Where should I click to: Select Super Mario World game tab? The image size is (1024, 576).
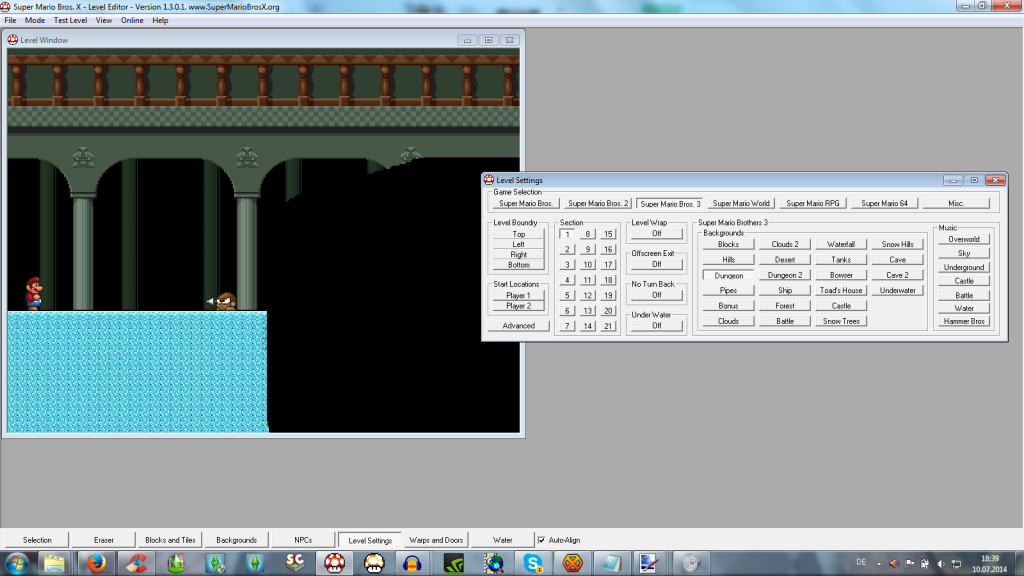[x=741, y=203]
